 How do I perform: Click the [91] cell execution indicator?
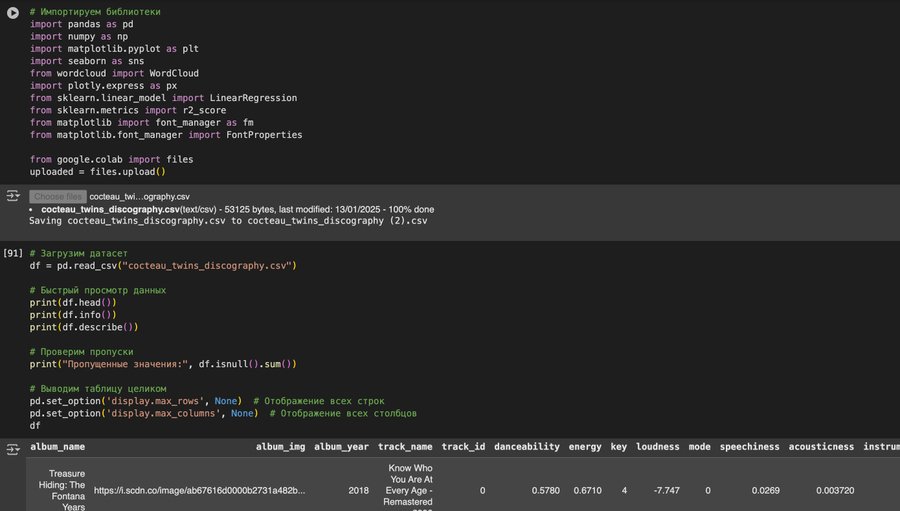(x=13, y=254)
